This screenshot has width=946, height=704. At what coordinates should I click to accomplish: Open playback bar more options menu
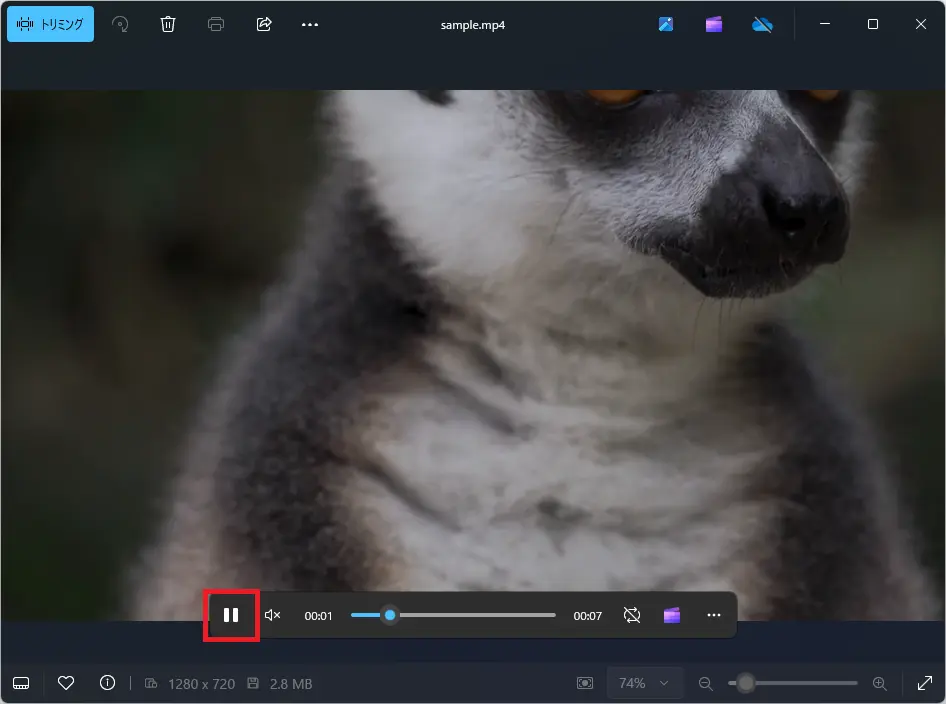pos(713,615)
